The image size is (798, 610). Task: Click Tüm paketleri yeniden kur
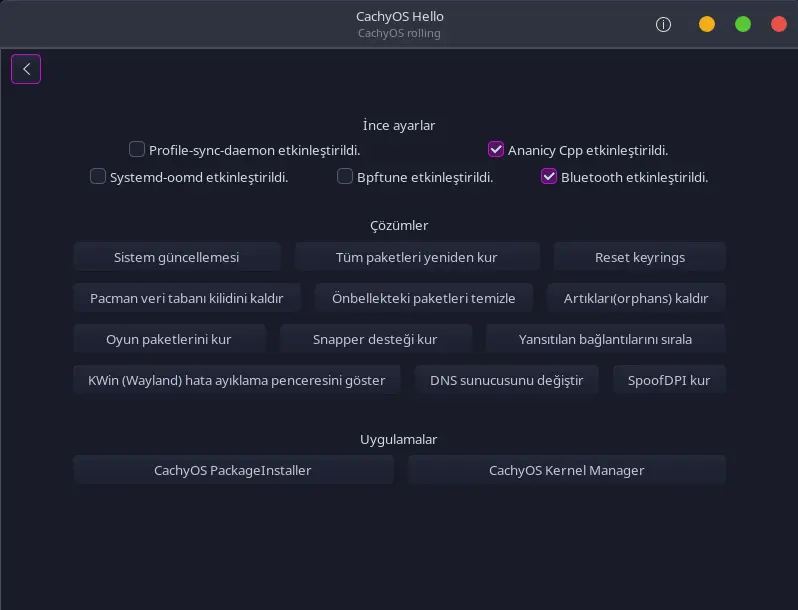click(417, 257)
